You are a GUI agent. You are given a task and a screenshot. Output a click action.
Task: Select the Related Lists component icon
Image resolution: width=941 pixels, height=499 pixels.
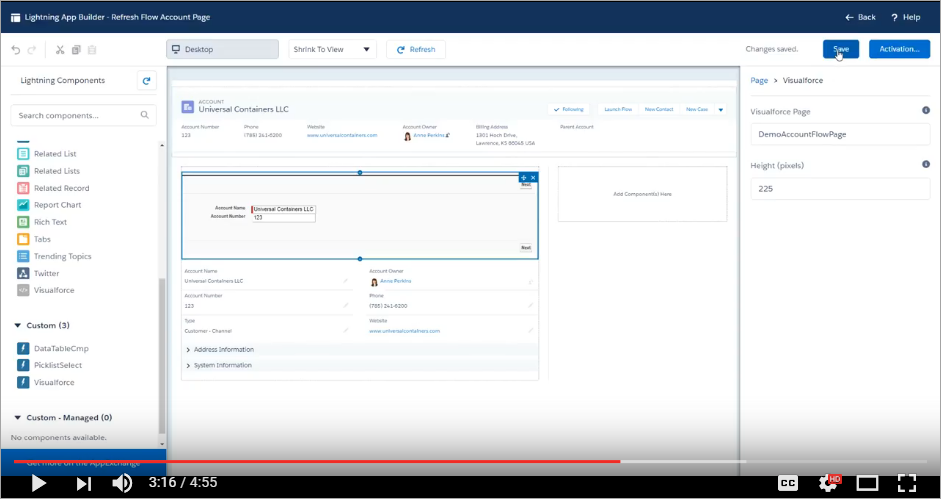click(x=23, y=171)
